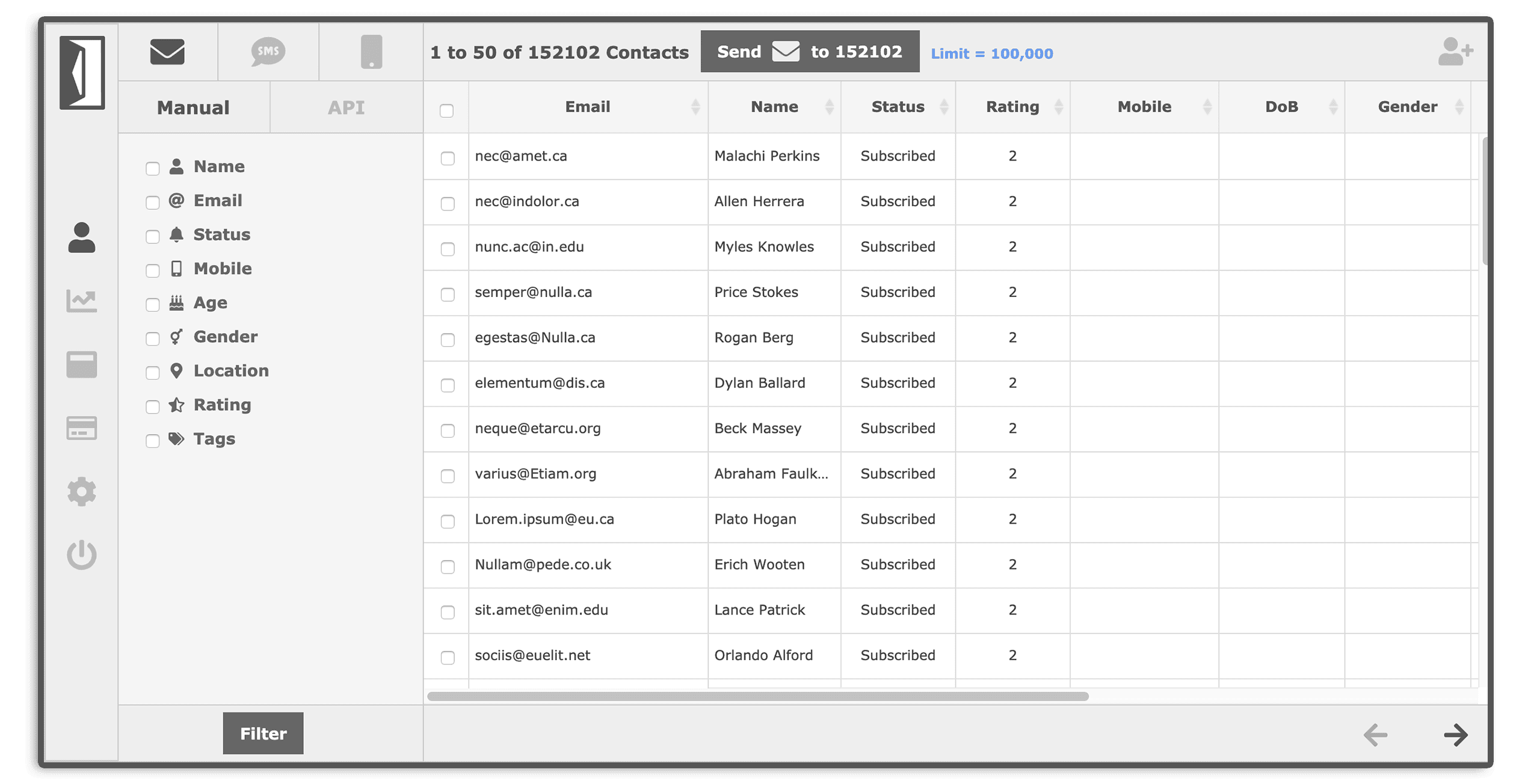
Task: Sort by the Rating column arrows
Action: click(x=1059, y=107)
